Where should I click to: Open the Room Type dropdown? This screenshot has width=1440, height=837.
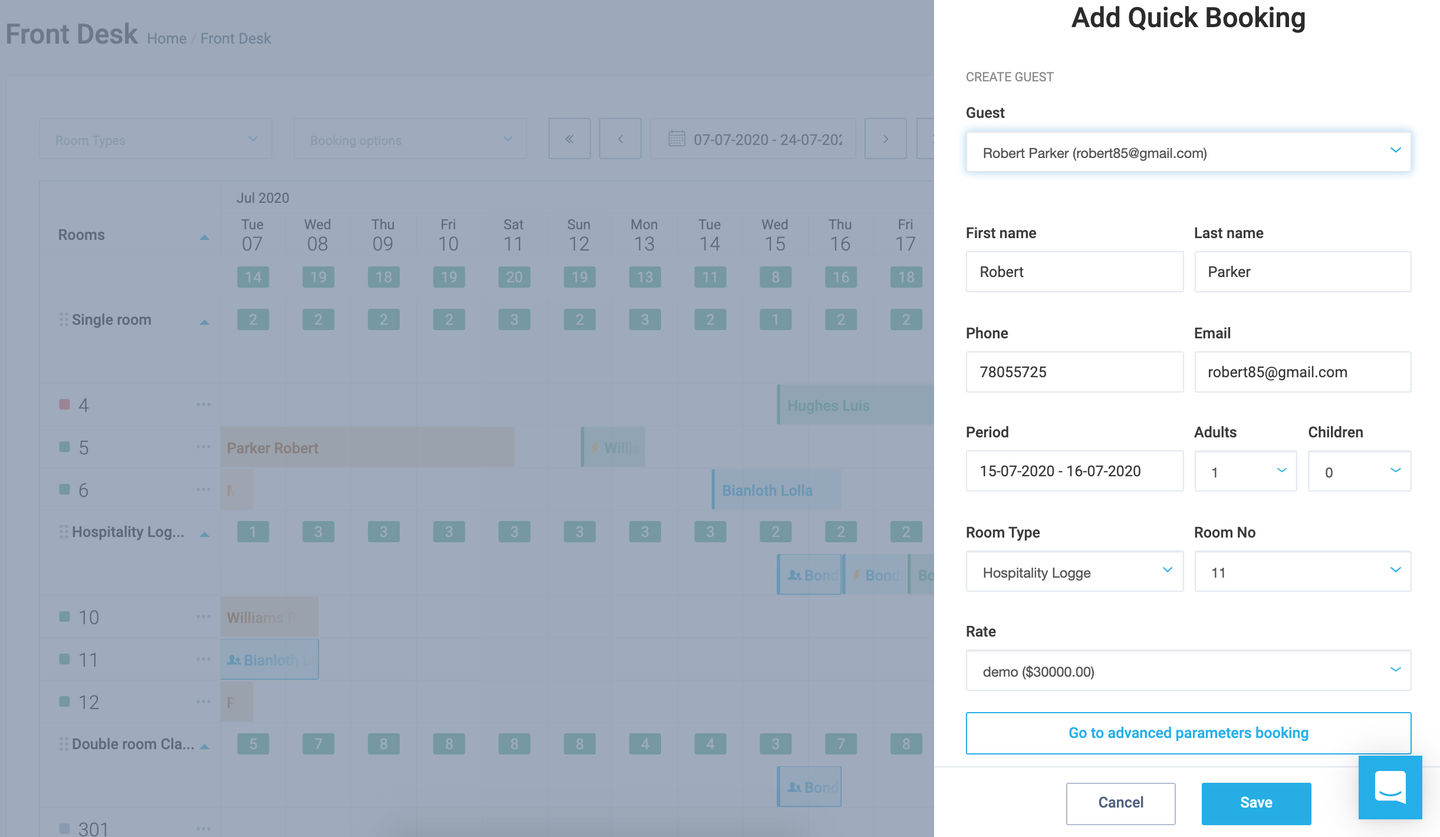(1075, 572)
